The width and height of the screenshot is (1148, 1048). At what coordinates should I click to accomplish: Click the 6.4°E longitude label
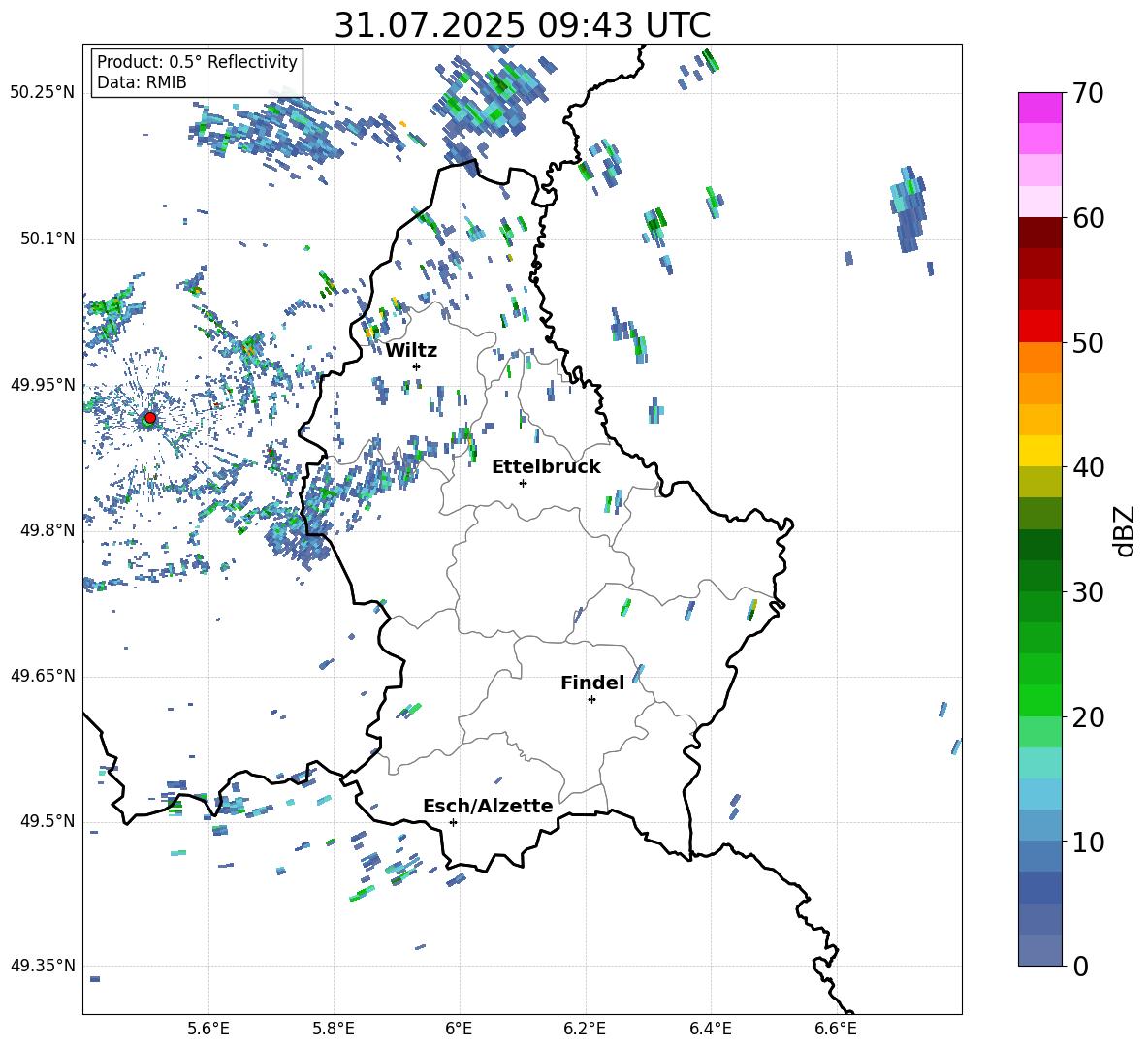[x=710, y=1029]
